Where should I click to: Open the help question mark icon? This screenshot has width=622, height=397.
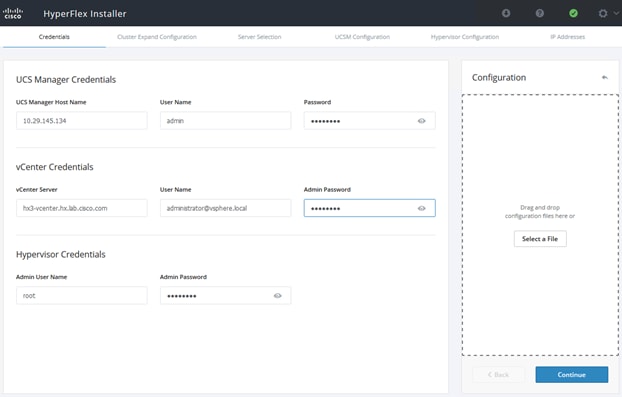click(x=539, y=13)
